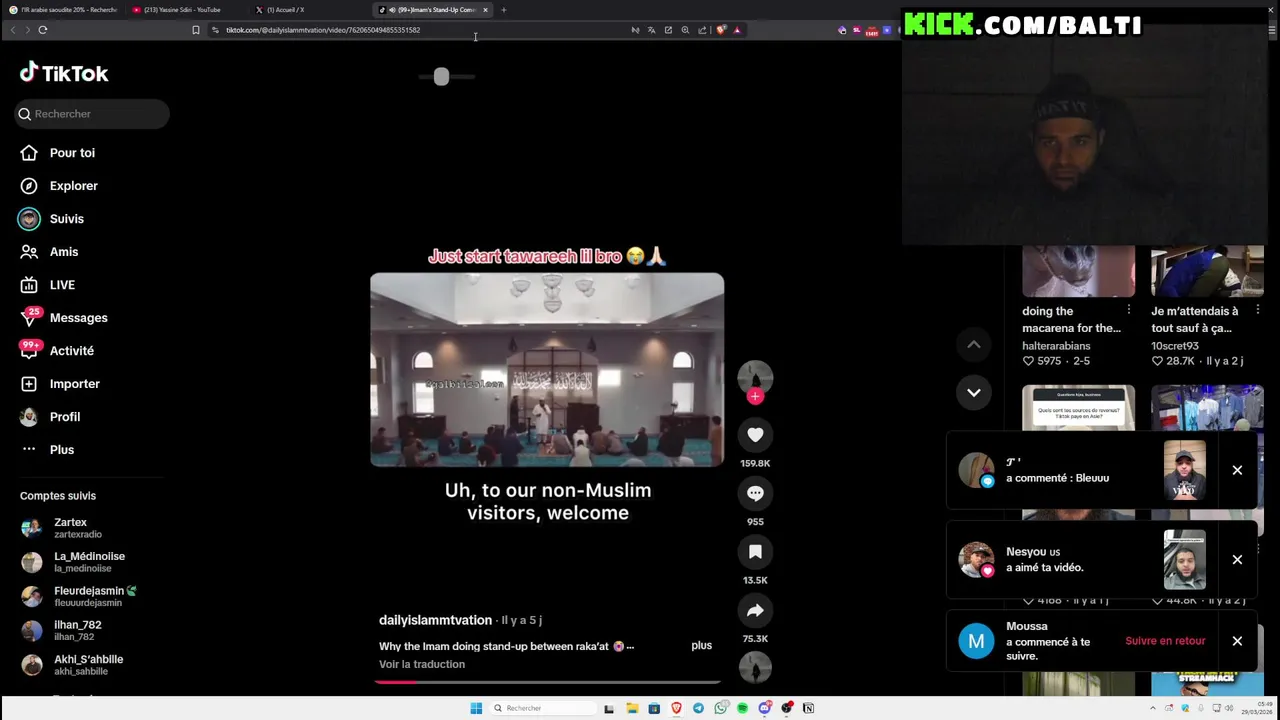Viewport: 1280px width, 720px height.
Task: Click the TikTok logo
Action: pos(64,73)
